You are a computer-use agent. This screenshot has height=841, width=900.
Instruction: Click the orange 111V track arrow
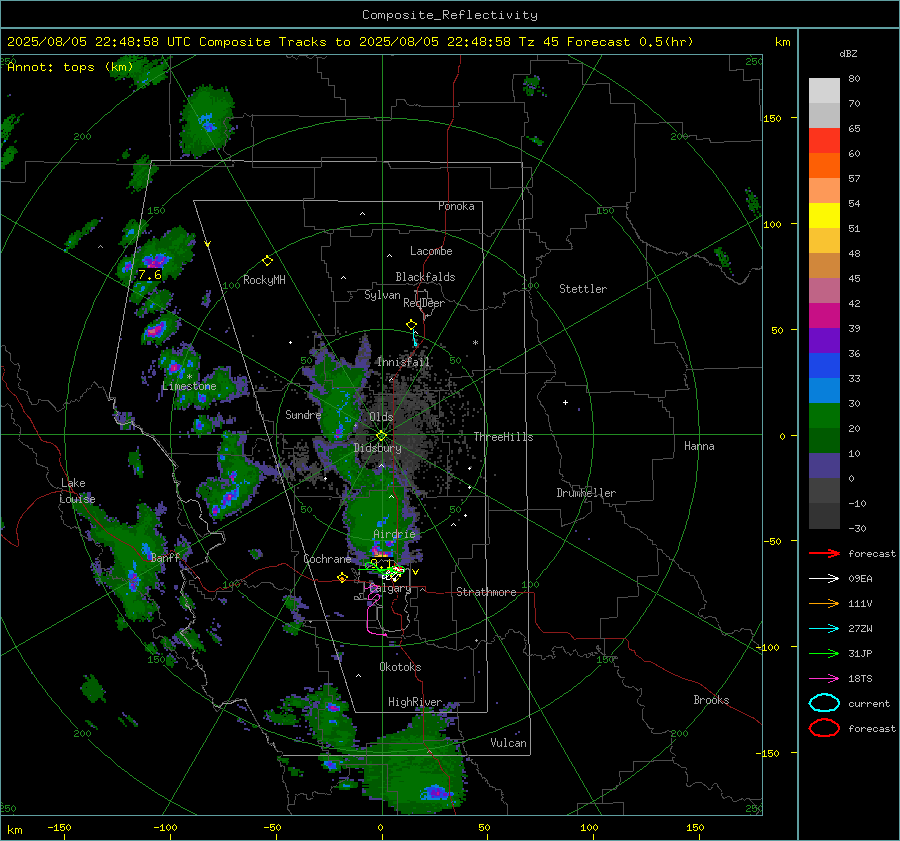824,603
